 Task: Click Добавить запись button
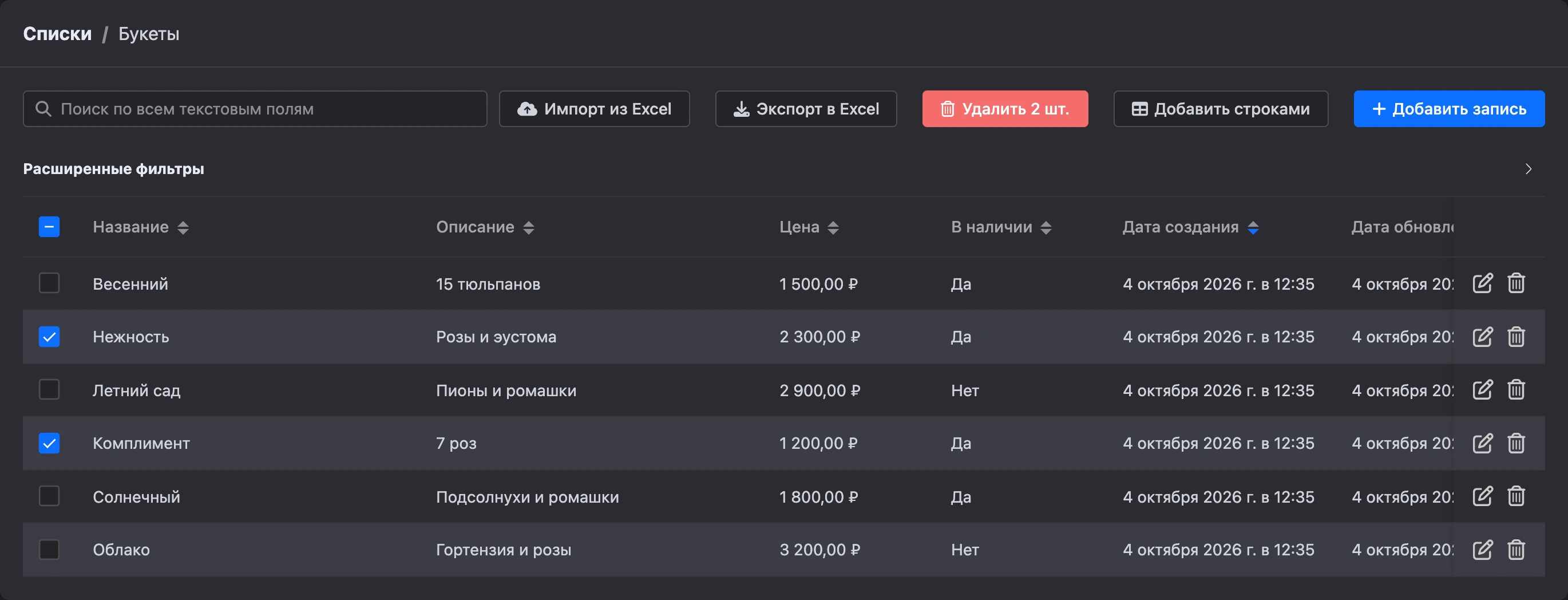pyautogui.click(x=1449, y=109)
